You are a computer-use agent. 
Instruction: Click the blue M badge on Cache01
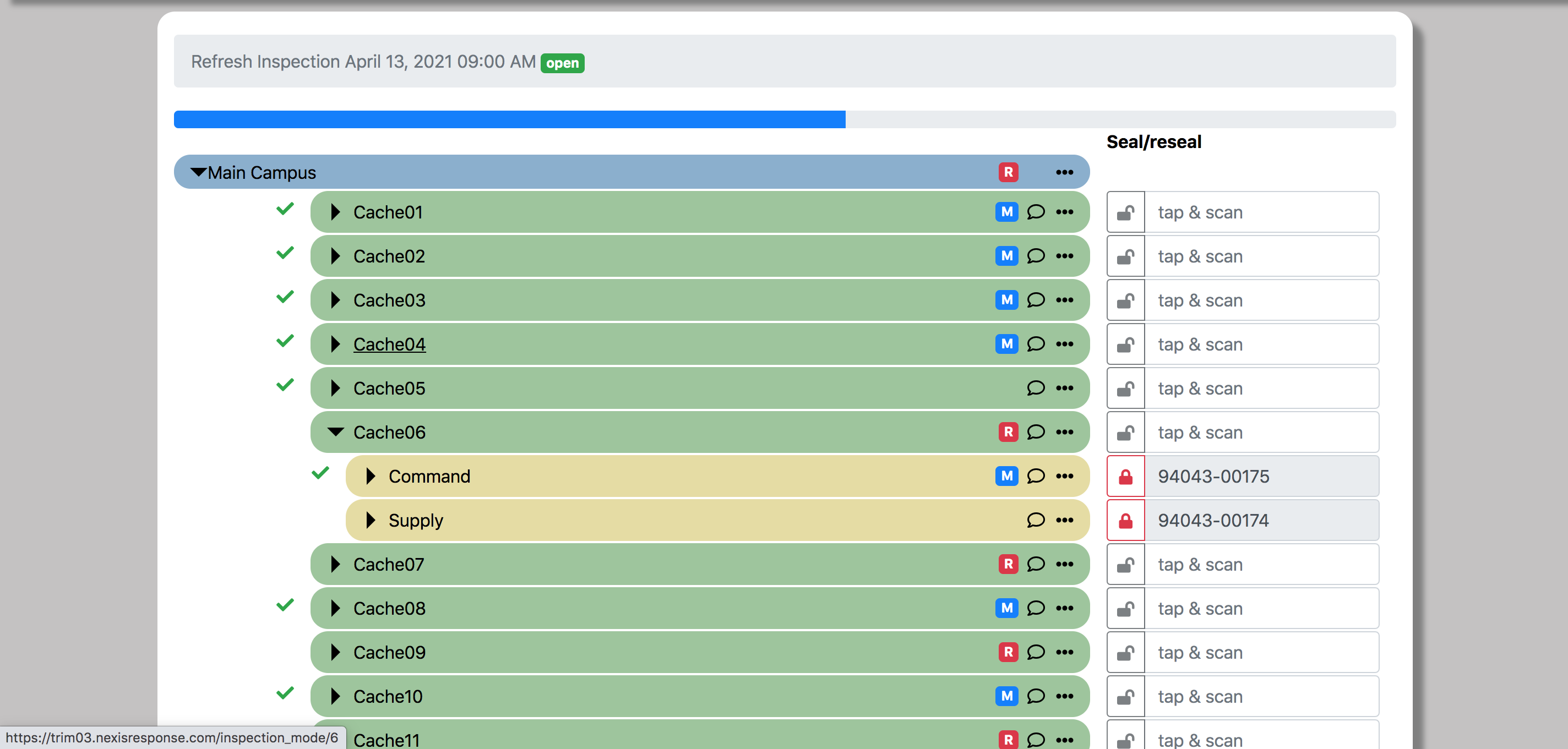click(x=1007, y=212)
